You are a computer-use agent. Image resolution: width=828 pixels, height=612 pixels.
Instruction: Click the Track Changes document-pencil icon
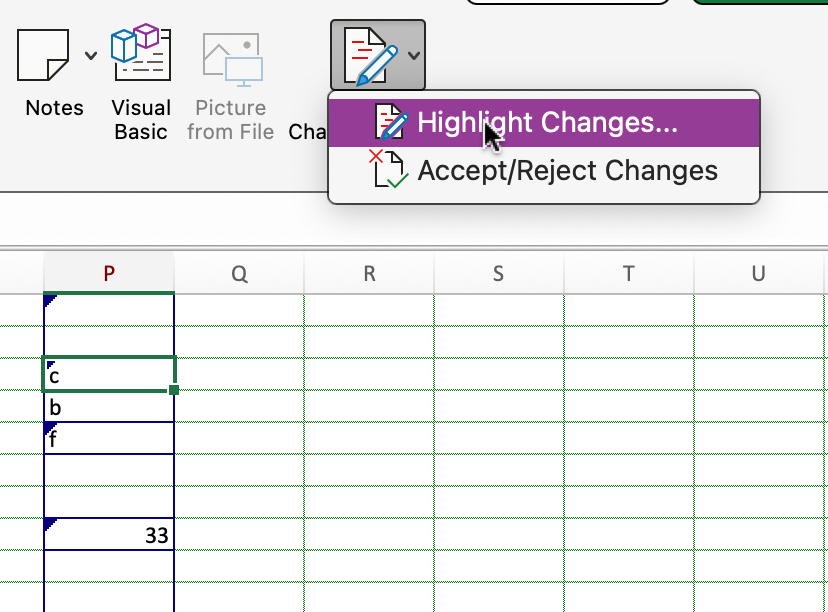(x=371, y=56)
